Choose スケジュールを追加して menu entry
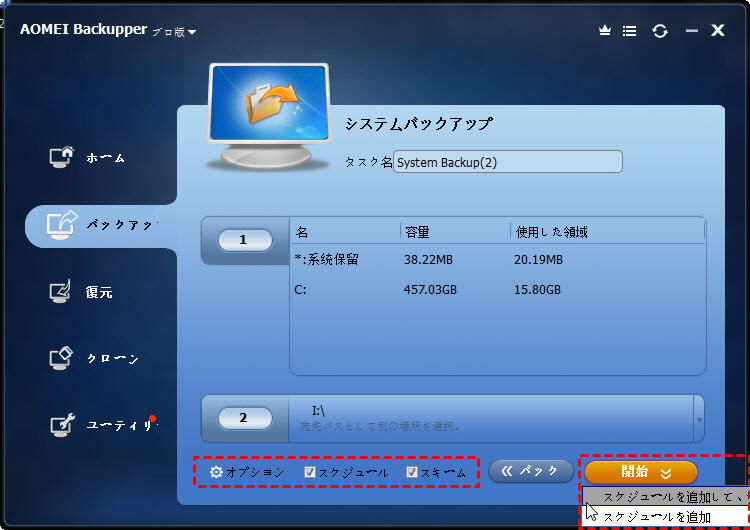The width and height of the screenshot is (750, 530). point(666,497)
